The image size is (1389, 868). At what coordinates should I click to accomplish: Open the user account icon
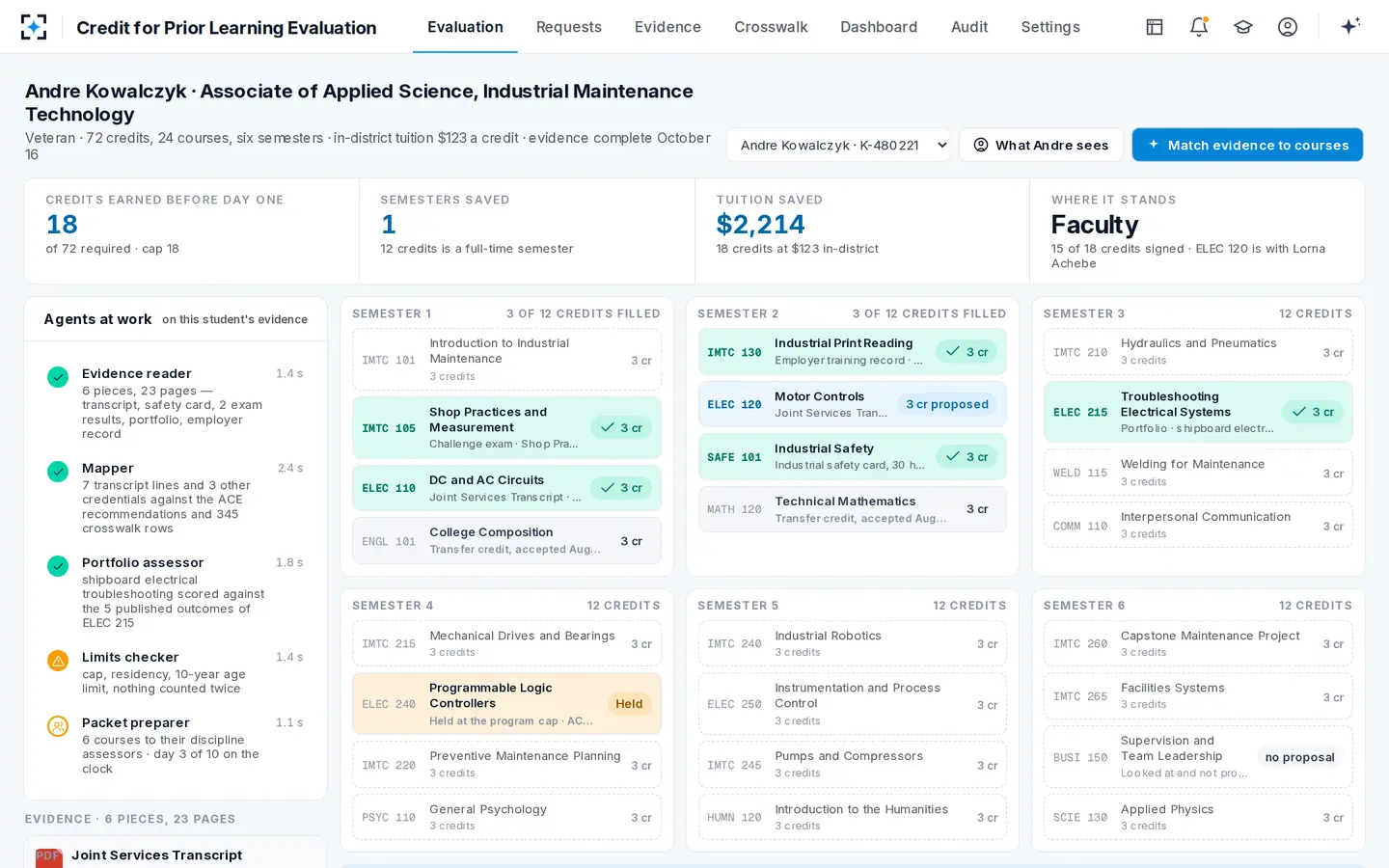[1288, 27]
